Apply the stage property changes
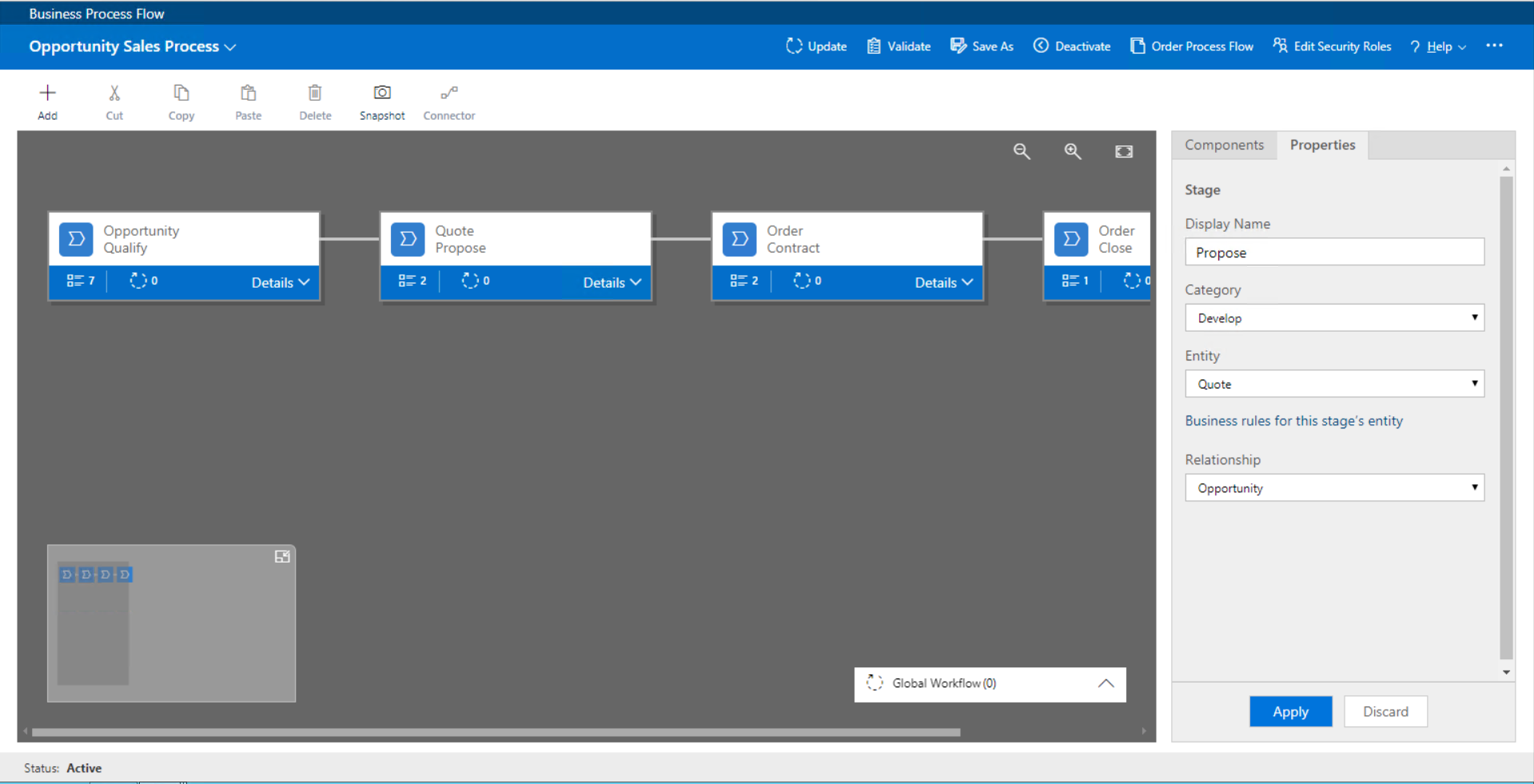The height and width of the screenshot is (784, 1534). pos(1290,711)
